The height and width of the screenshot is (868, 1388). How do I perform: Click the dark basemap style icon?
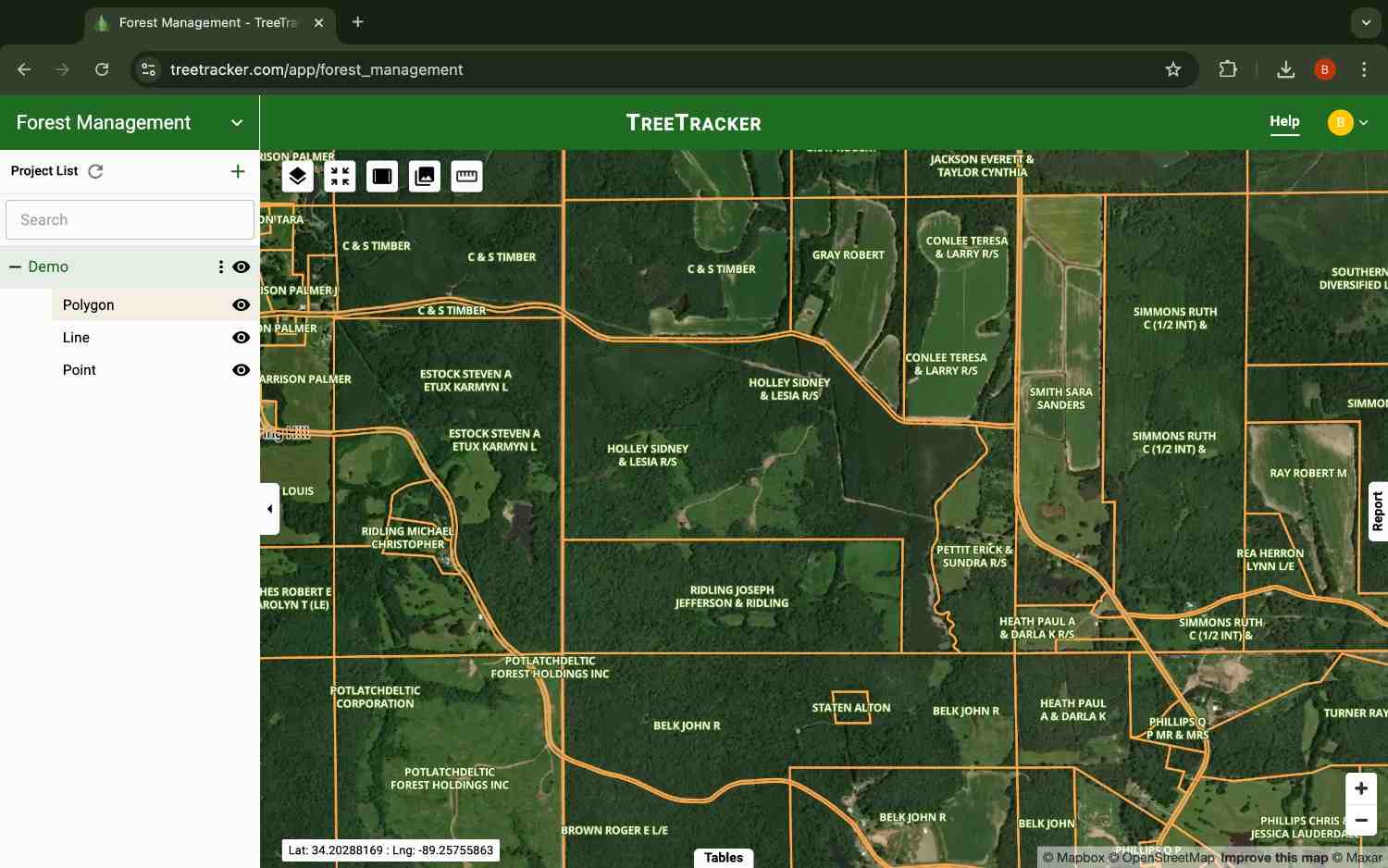click(x=381, y=176)
